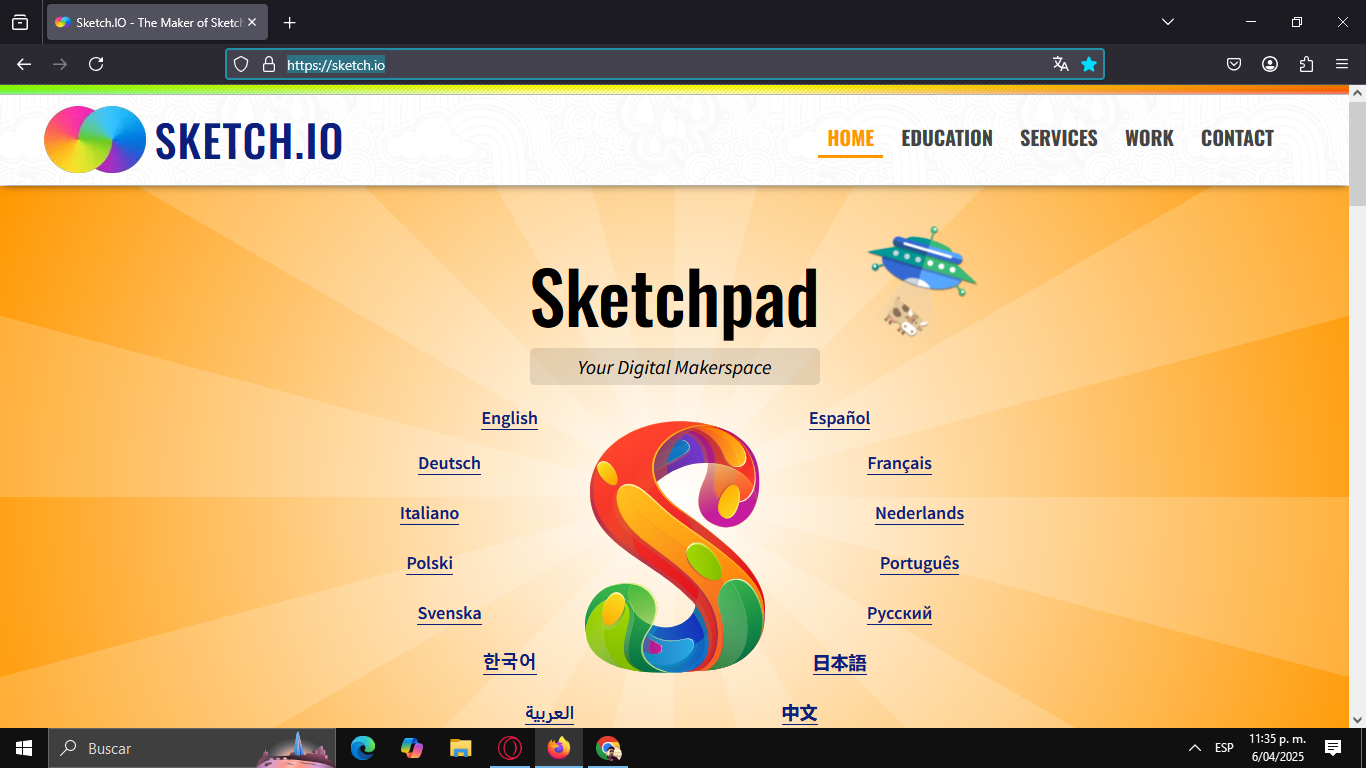Open the Firefox account icon
1366x768 pixels.
(x=1270, y=64)
